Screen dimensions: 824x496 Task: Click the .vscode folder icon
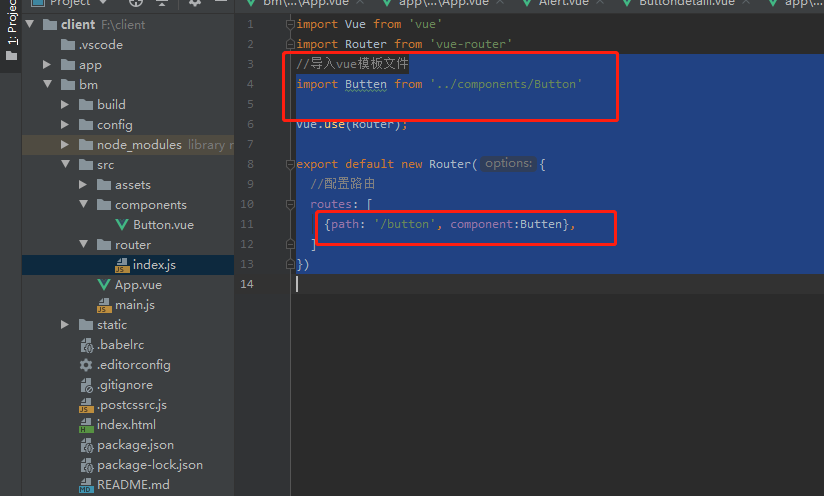click(x=68, y=45)
